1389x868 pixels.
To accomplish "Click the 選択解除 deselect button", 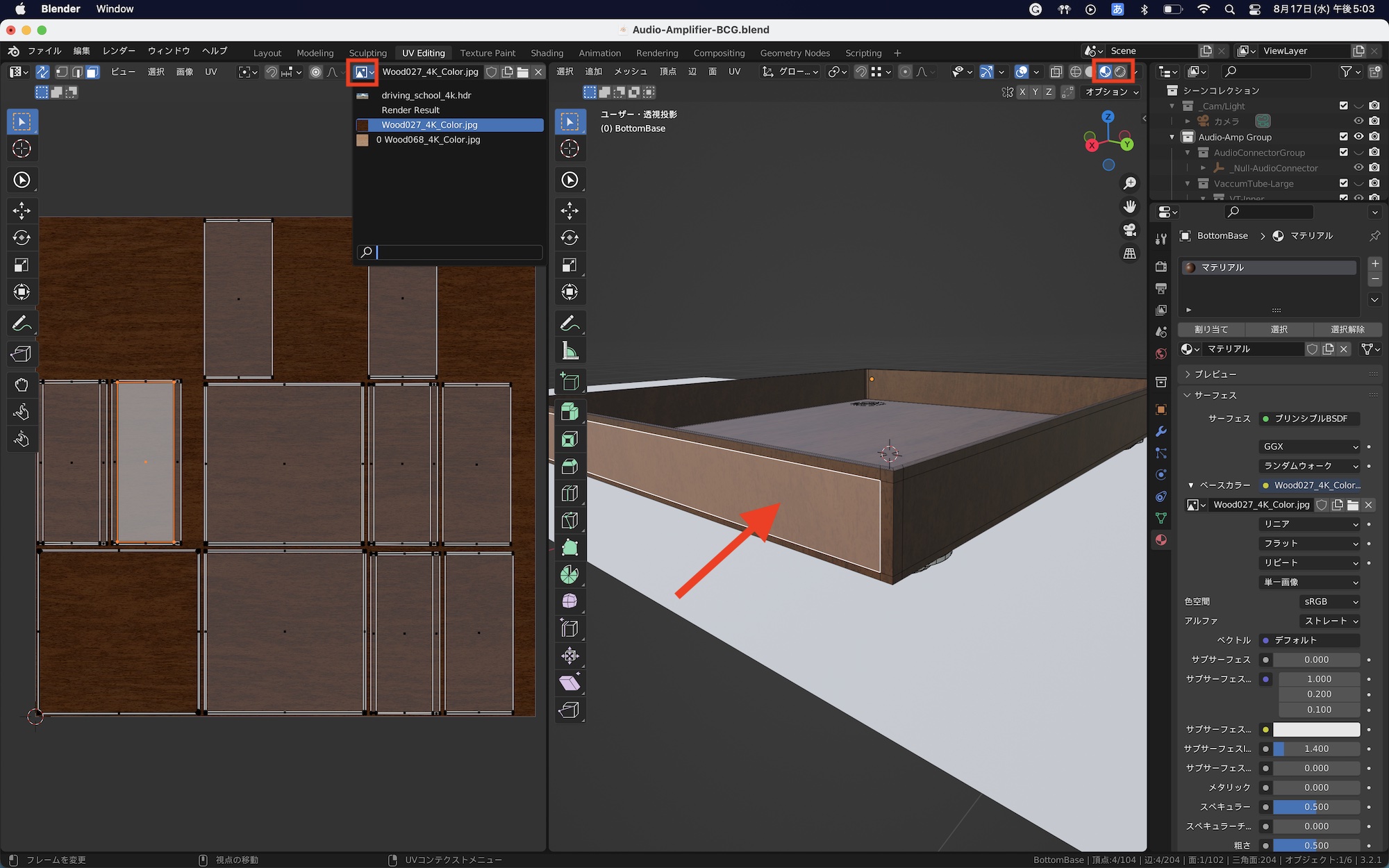I will 1347,329.
